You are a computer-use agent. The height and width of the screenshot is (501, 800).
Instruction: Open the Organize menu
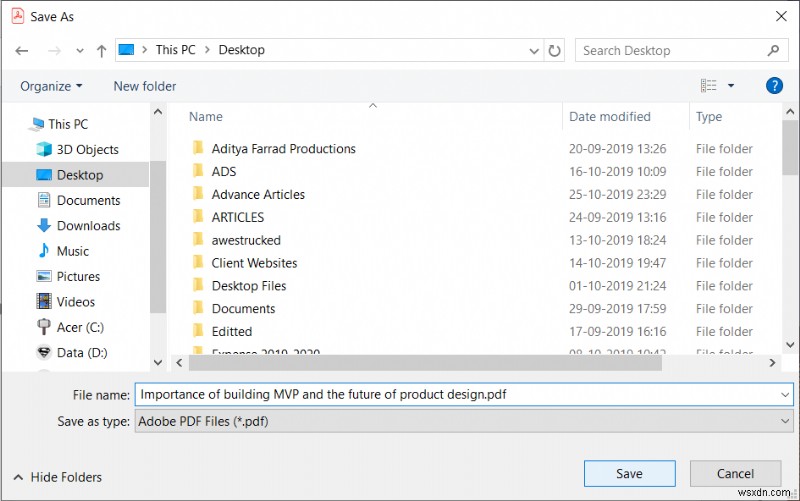tap(51, 86)
